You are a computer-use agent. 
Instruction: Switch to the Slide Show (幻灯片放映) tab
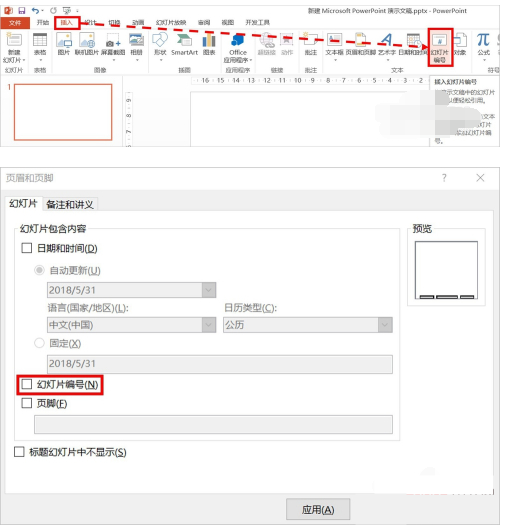171,23
